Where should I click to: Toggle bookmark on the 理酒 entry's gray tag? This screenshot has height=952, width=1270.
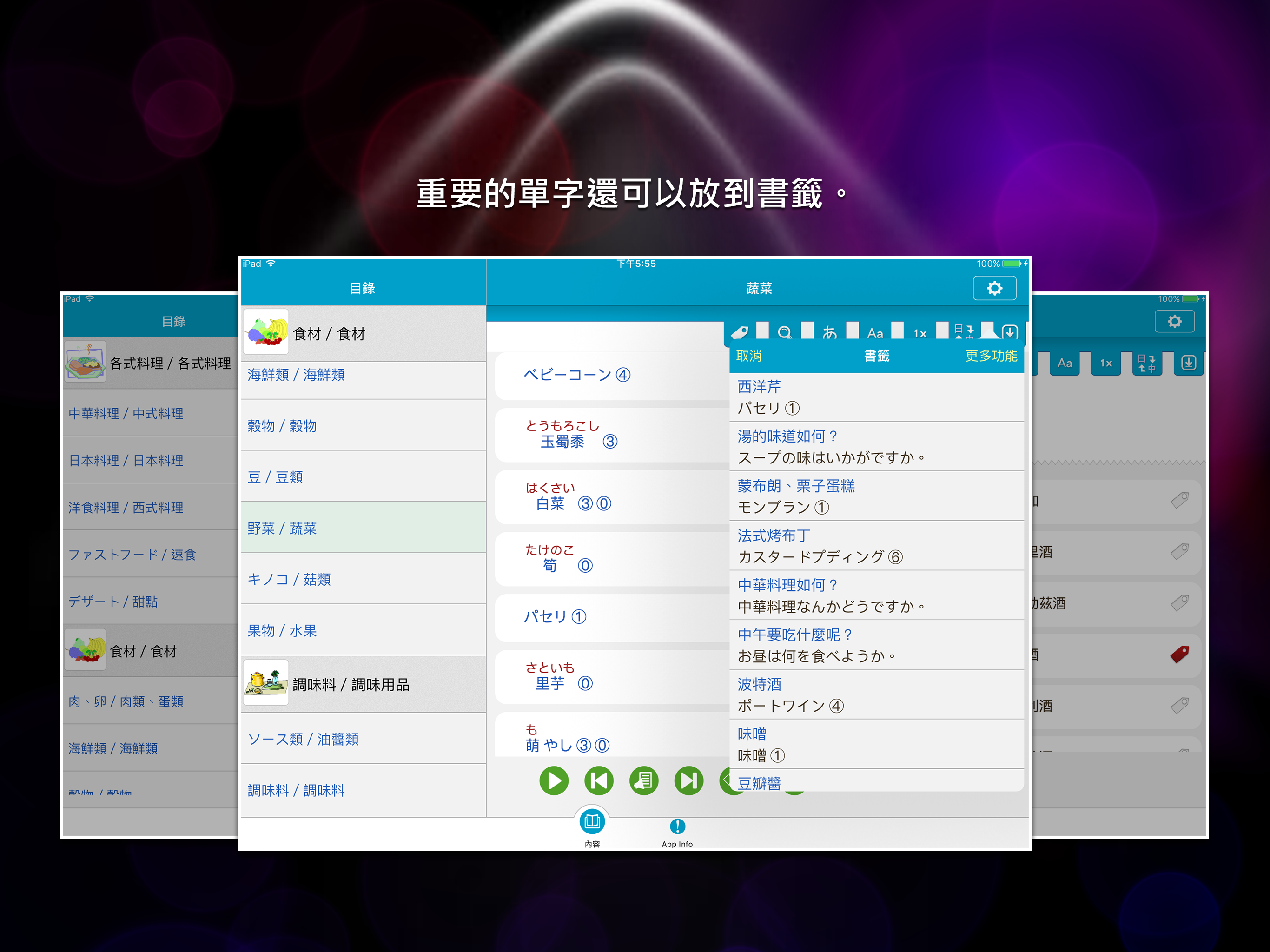(x=1180, y=552)
